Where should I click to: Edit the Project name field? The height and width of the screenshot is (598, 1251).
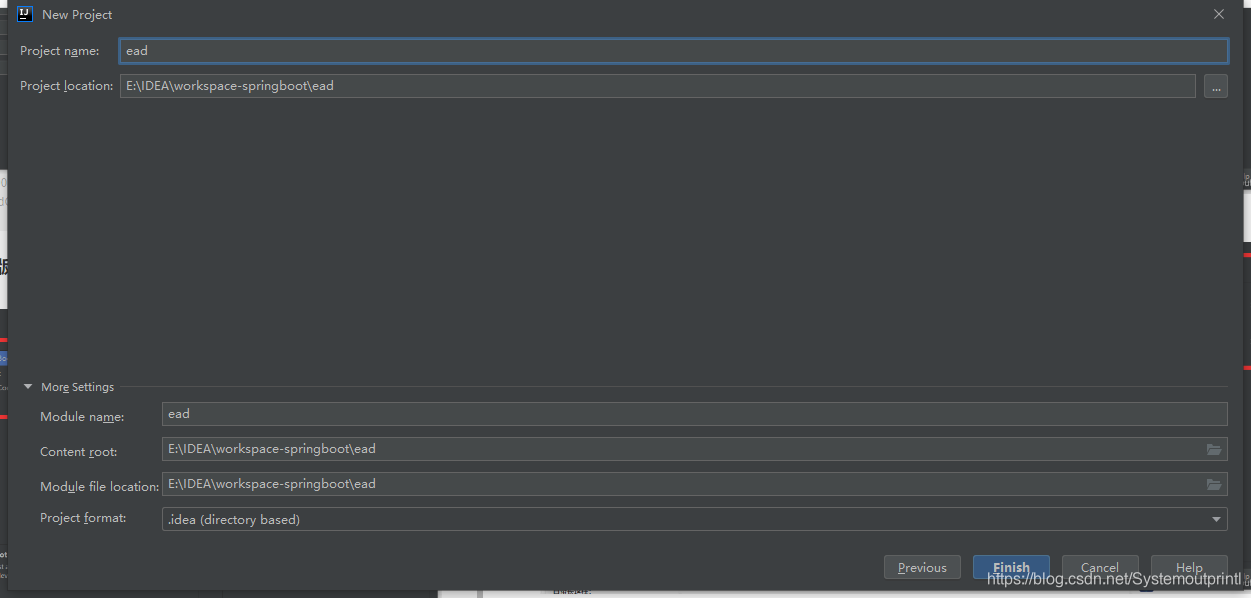coord(673,51)
